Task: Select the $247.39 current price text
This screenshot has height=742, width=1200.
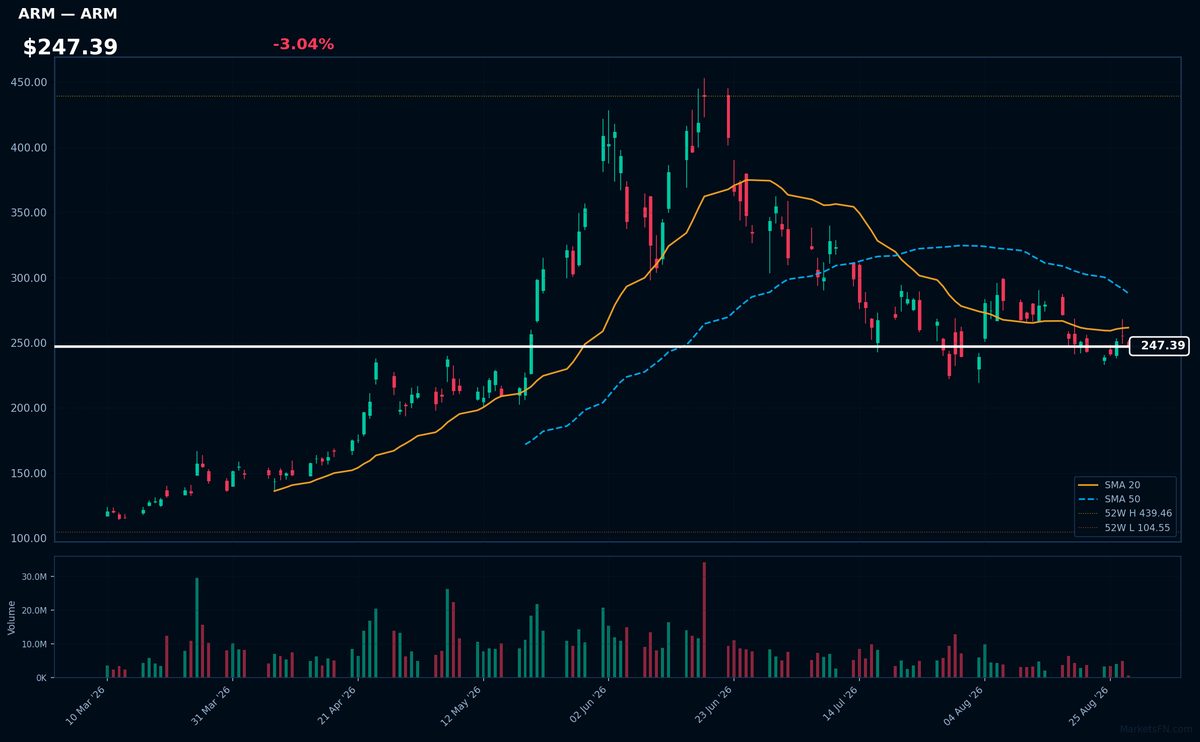Action: (x=70, y=47)
